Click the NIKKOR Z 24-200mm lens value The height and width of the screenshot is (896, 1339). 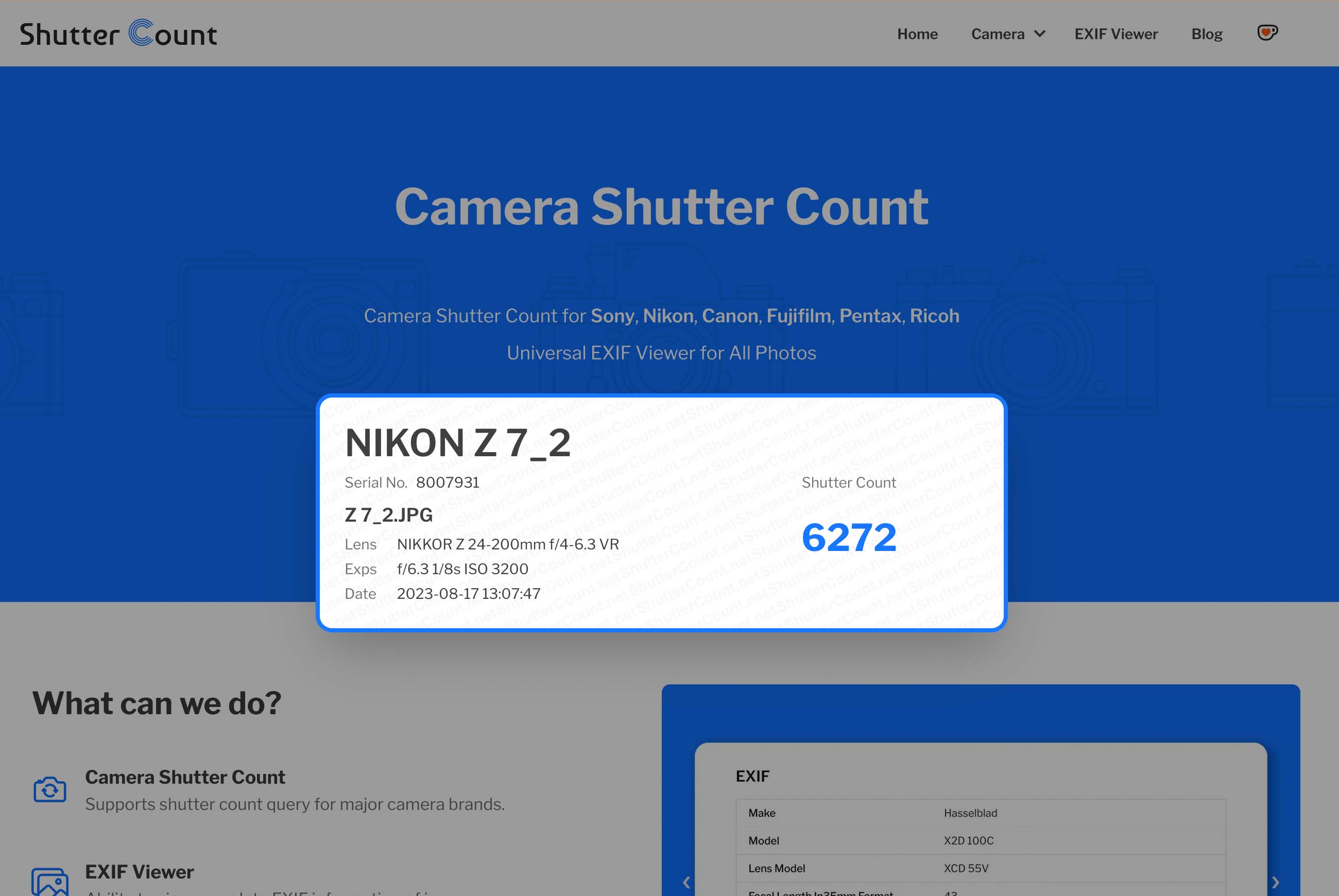pyautogui.click(x=507, y=544)
